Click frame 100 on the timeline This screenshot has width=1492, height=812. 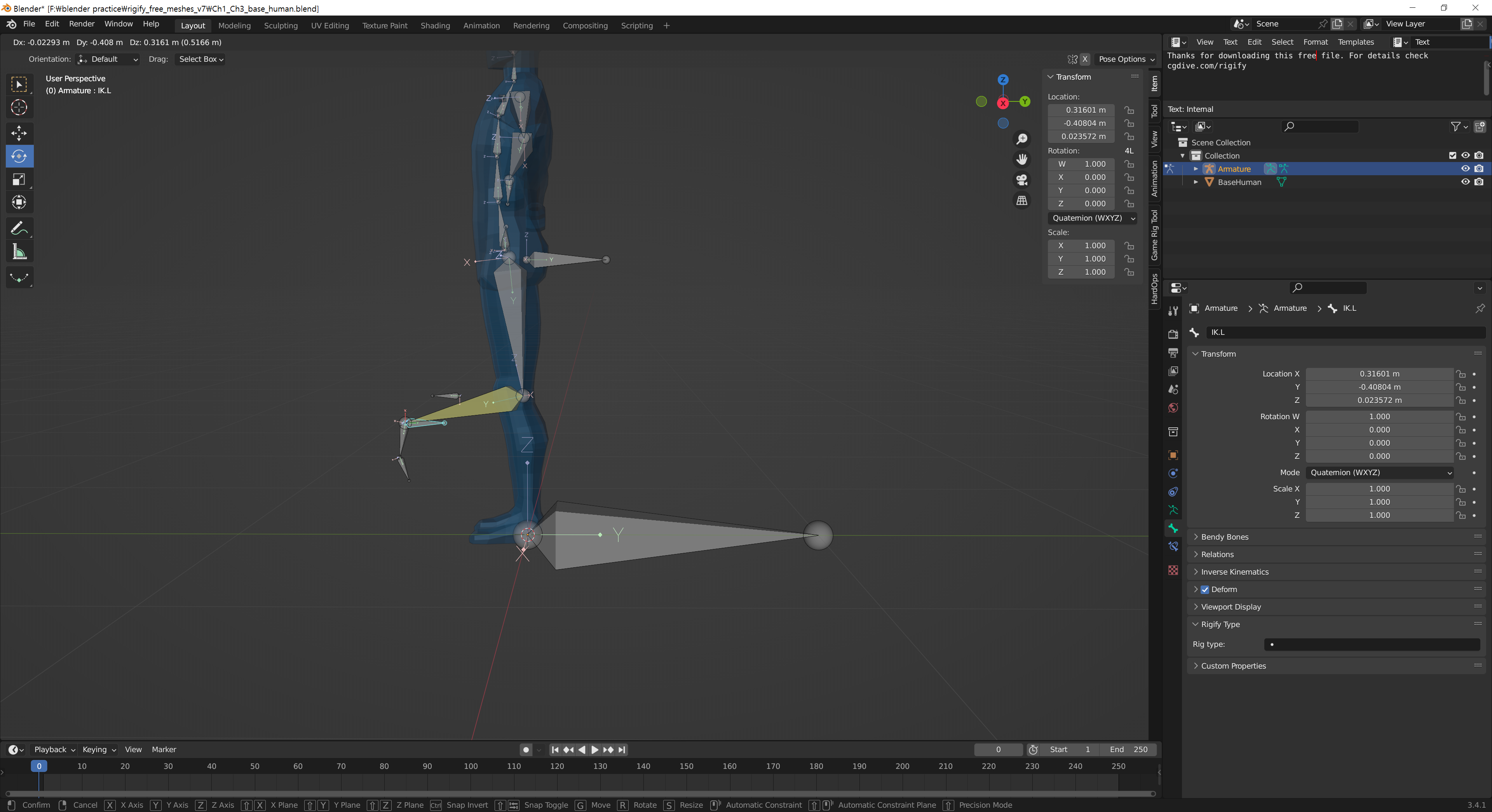point(471,766)
